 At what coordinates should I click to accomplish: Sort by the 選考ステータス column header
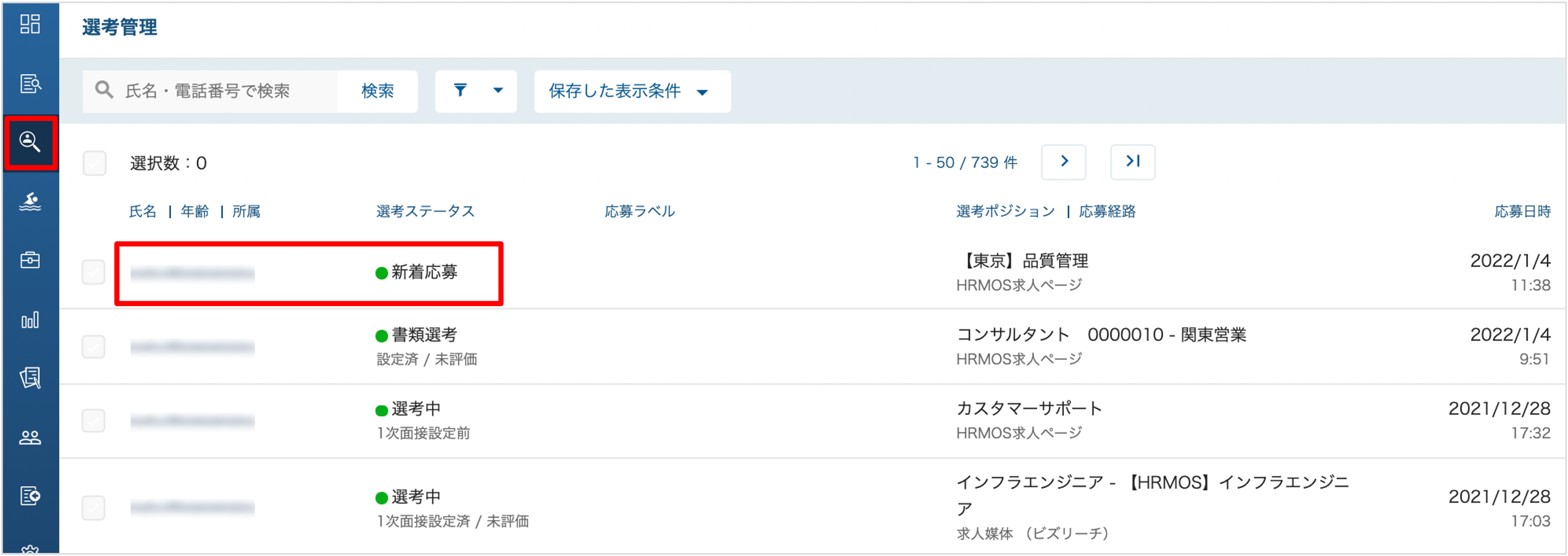pos(425,211)
